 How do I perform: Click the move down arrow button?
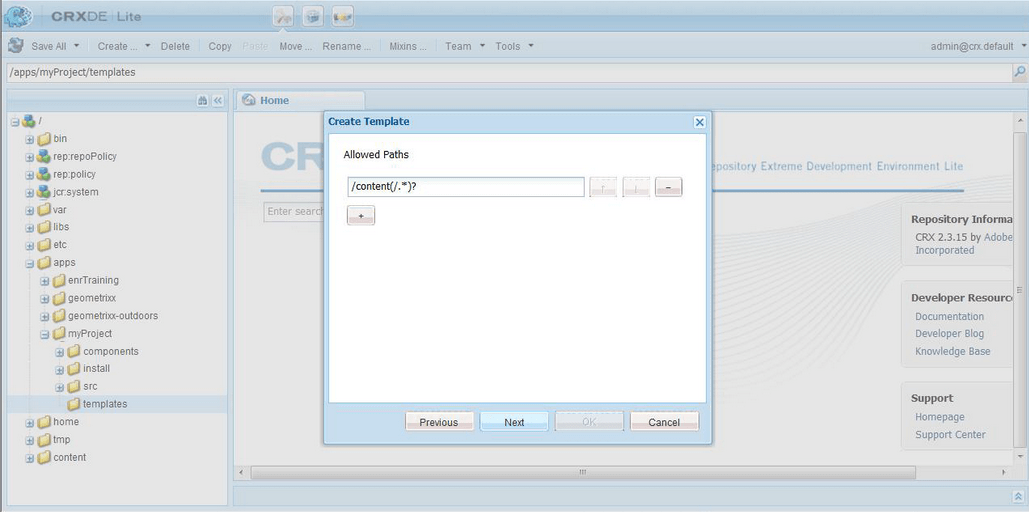[636, 187]
